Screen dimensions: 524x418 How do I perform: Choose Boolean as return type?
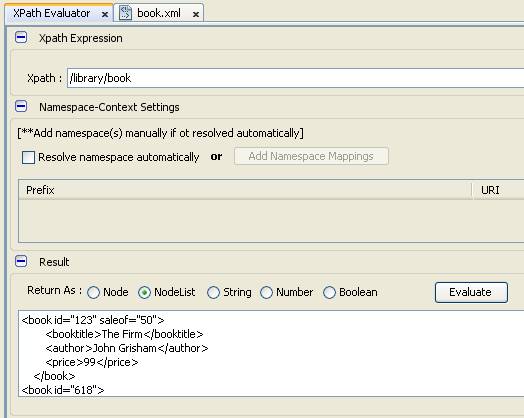tap(329, 292)
